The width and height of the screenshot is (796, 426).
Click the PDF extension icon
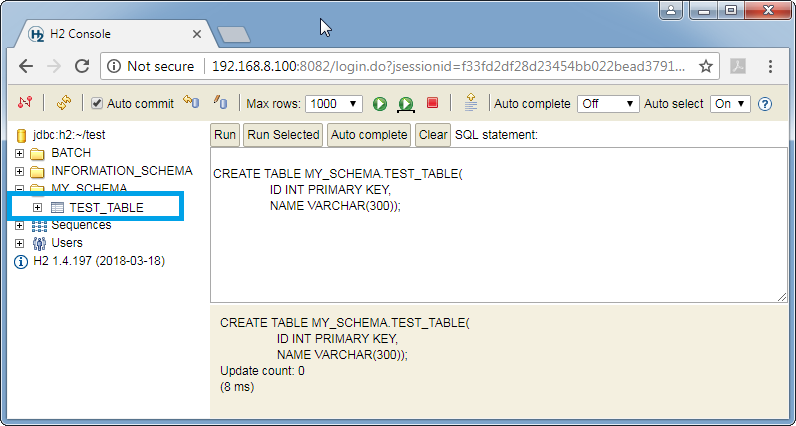[x=738, y=66]
